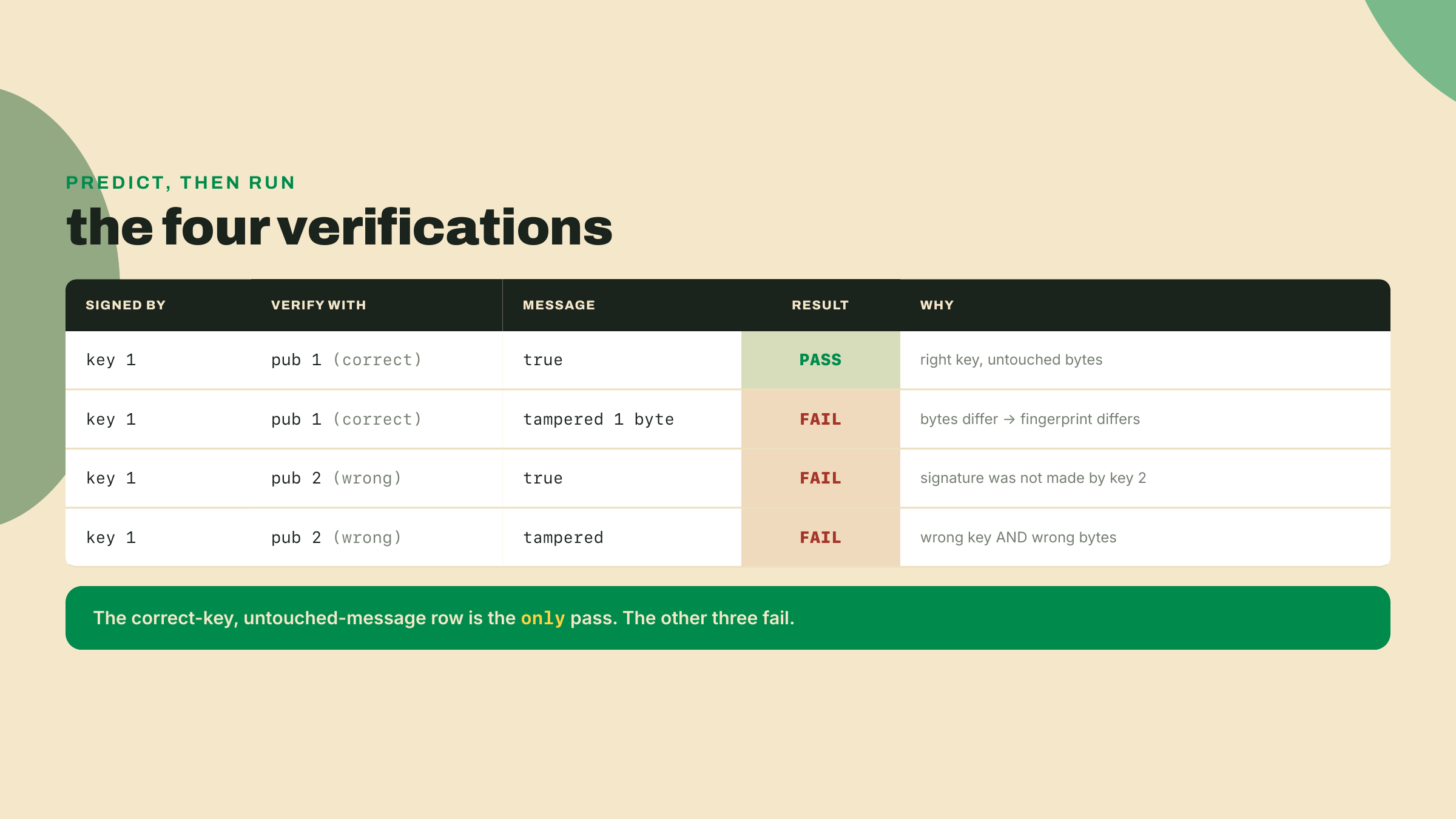Click 'key 1' in the PASS row

tap(111, 360)
